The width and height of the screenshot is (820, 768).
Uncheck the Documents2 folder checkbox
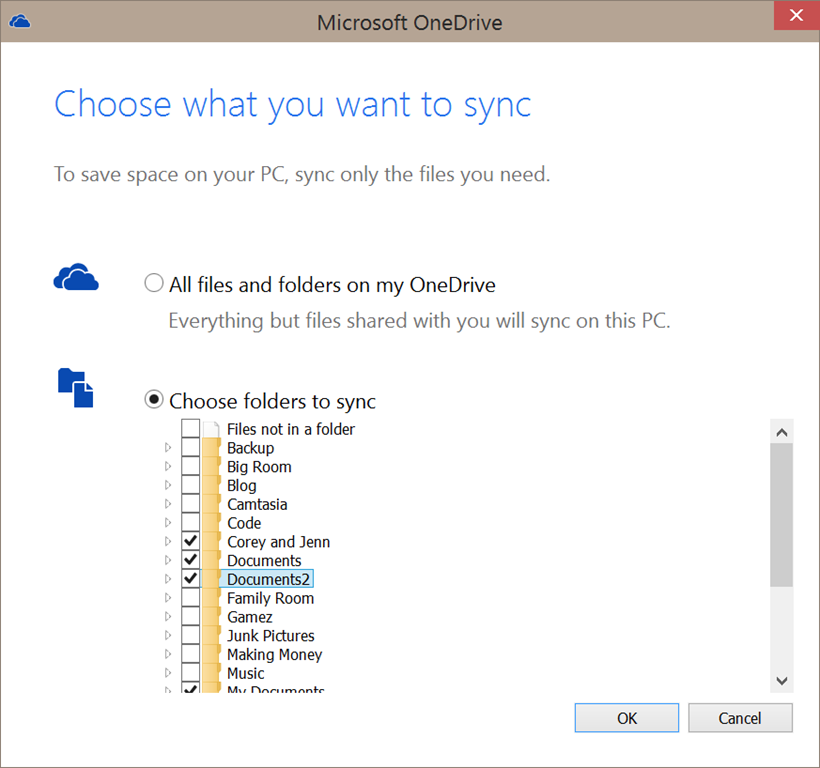(x=190, y=579)
